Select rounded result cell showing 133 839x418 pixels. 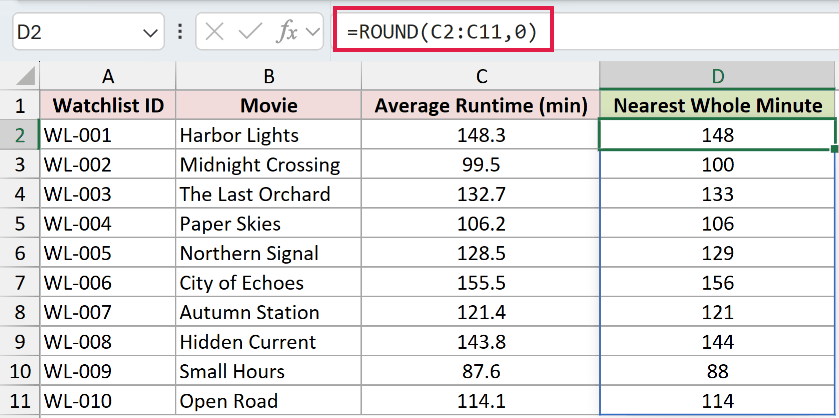[x=718, y=194]
